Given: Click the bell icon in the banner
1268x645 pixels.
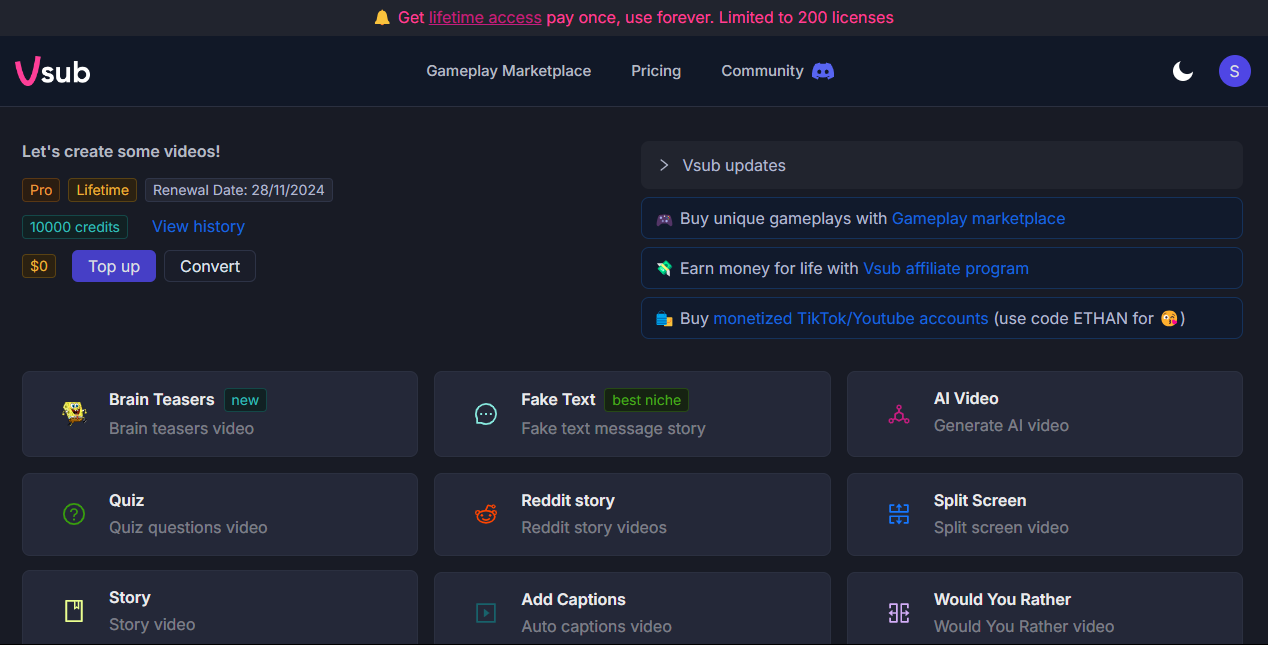Looking at the screenshot, I should pos(382,18).
